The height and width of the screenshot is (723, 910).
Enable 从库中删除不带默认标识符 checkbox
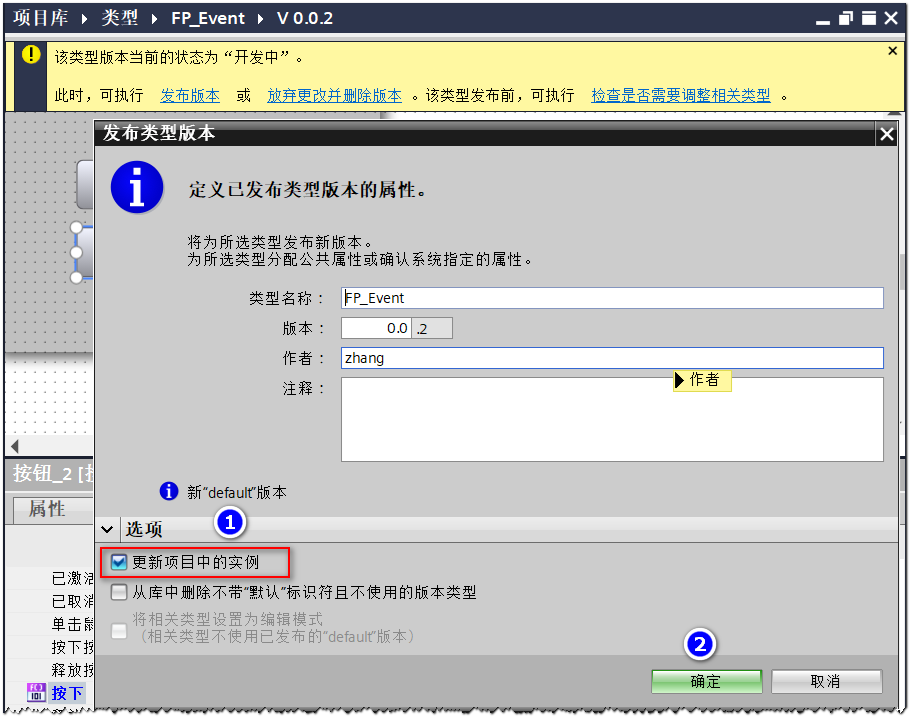119,592
